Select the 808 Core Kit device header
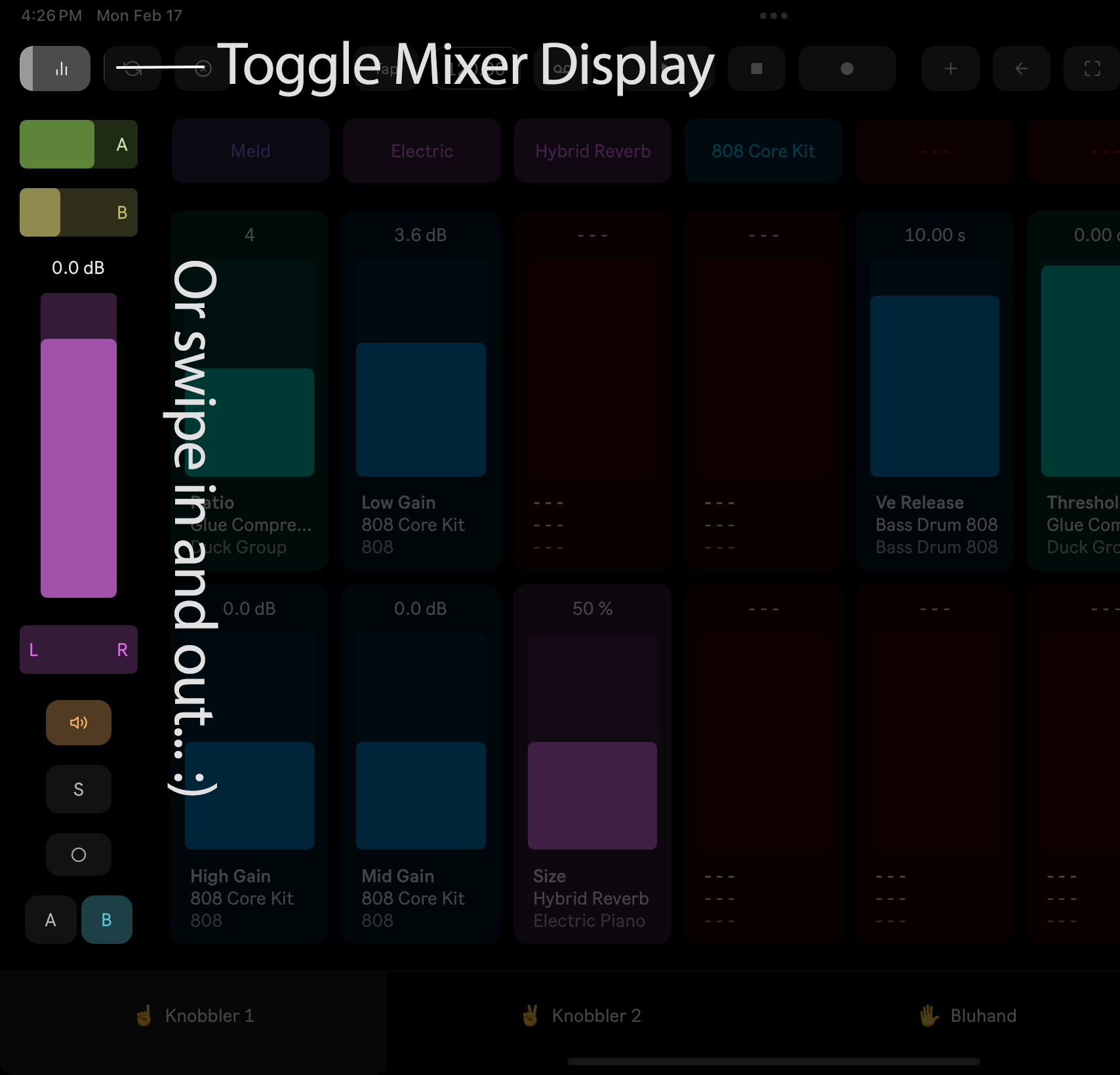 764,151
